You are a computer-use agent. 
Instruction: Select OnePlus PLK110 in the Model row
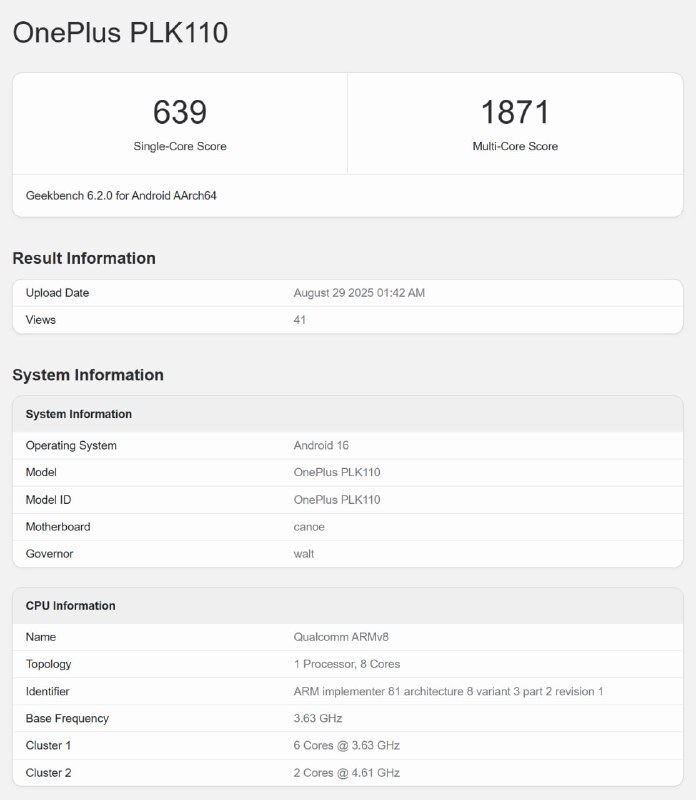pos(337,472)
